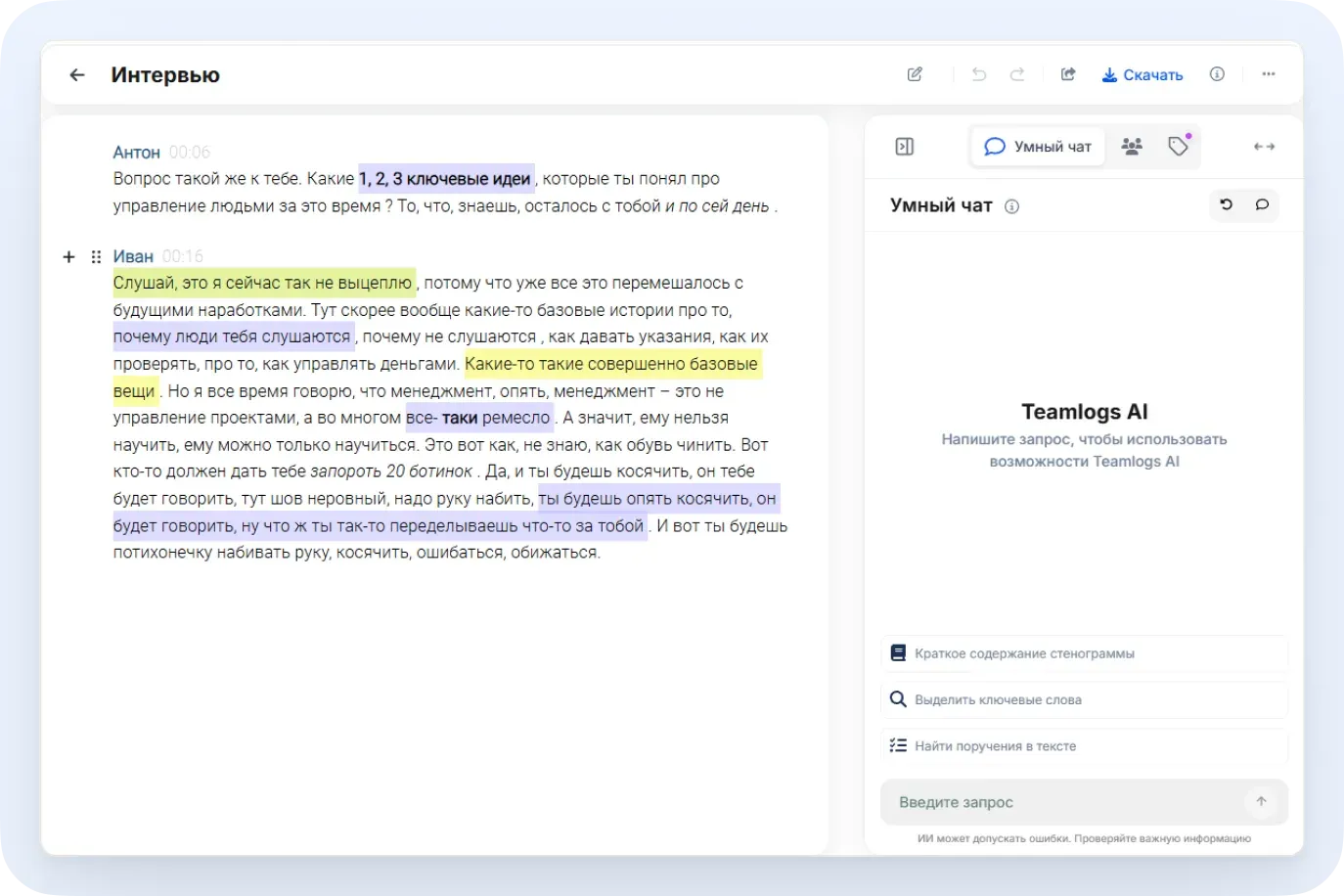This screenshot has height=896, width=1344.
Task: Select Выделить ключевые слова suggestion
Action: [1085, 699]
